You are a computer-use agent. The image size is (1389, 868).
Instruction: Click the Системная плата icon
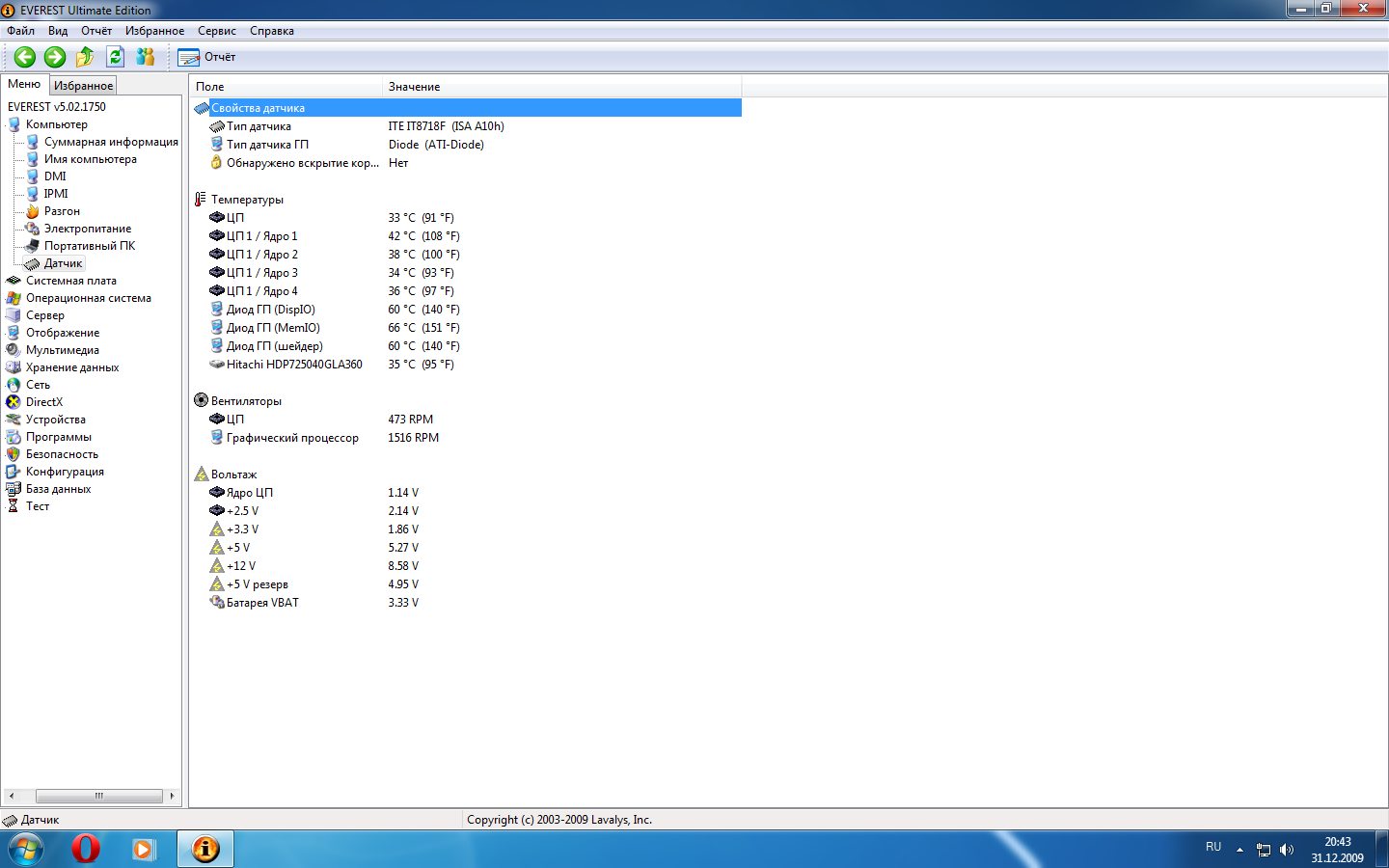(14, 281)
